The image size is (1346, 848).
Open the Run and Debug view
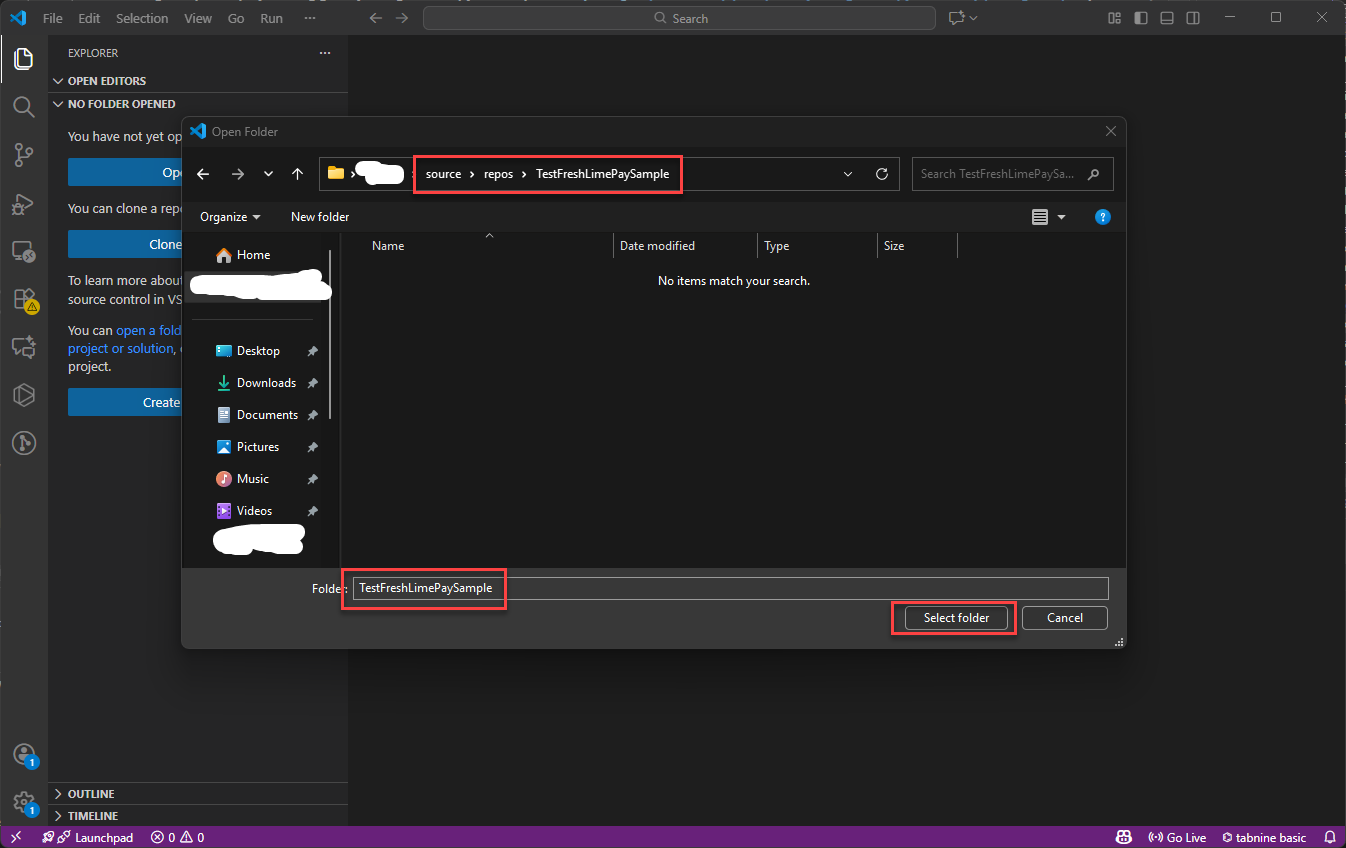[x=24, y=203]
